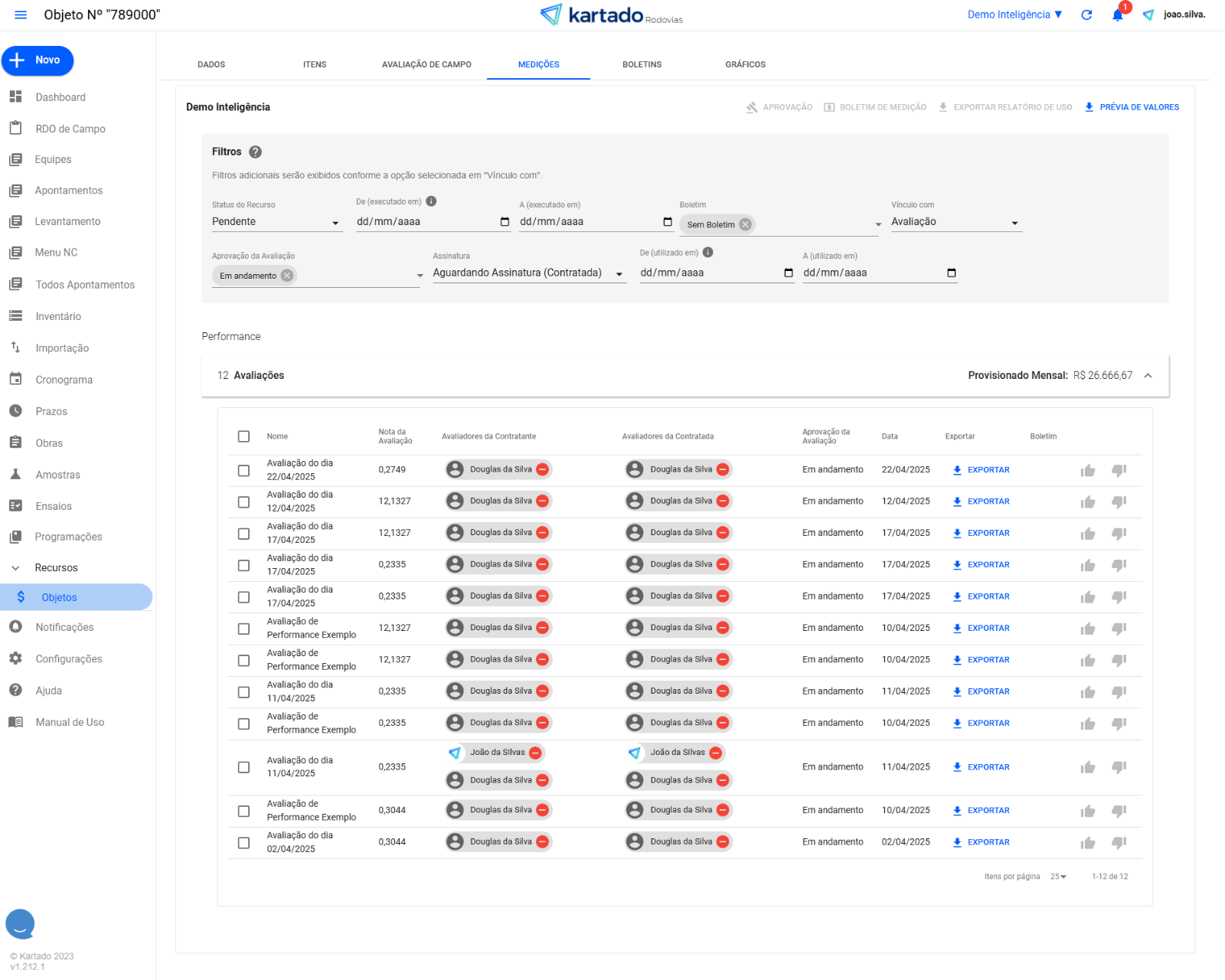The height and width of the screenshot is (980, 1225).
Task: Check the 'Avaliação do dia 22/04/2025' row checkbox
Action: tap(243, 471)
